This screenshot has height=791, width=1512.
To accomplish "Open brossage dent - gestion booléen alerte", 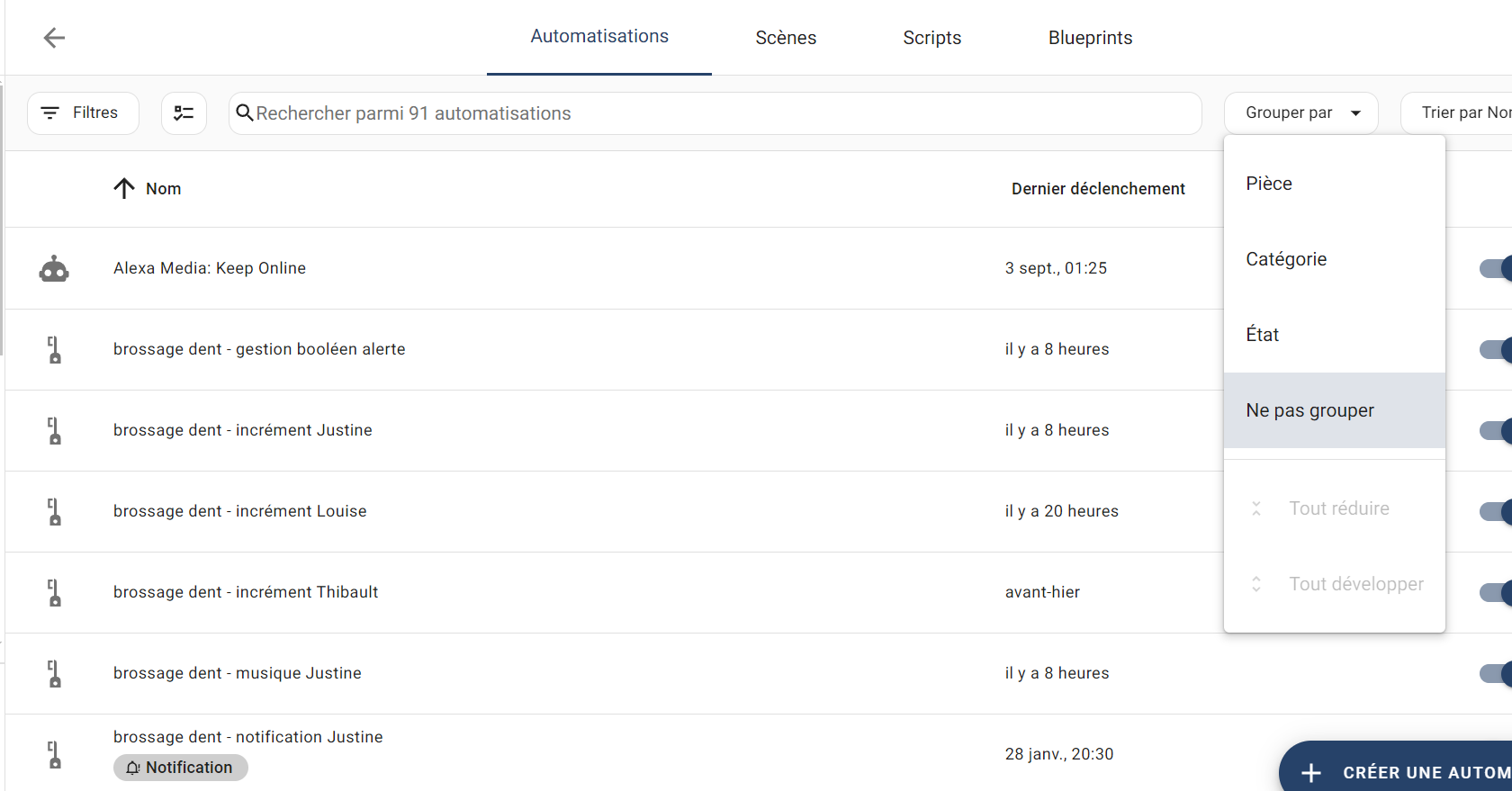I will pyautogui.click(x=259, y=349).
